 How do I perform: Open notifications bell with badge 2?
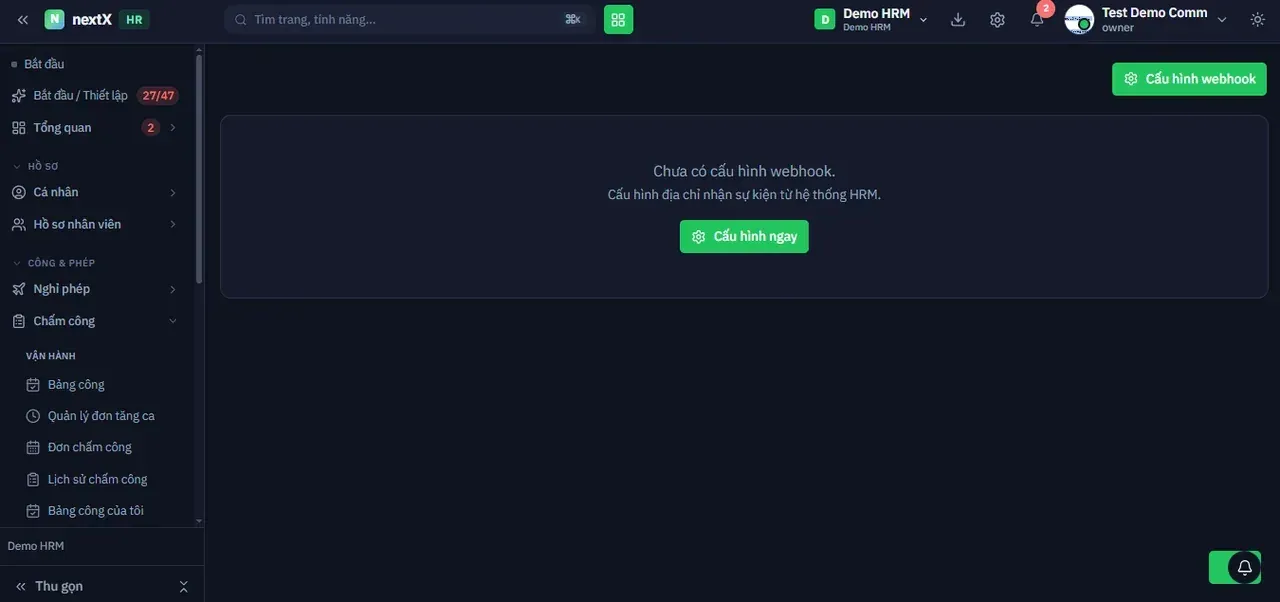click(x=1037, y=19)
